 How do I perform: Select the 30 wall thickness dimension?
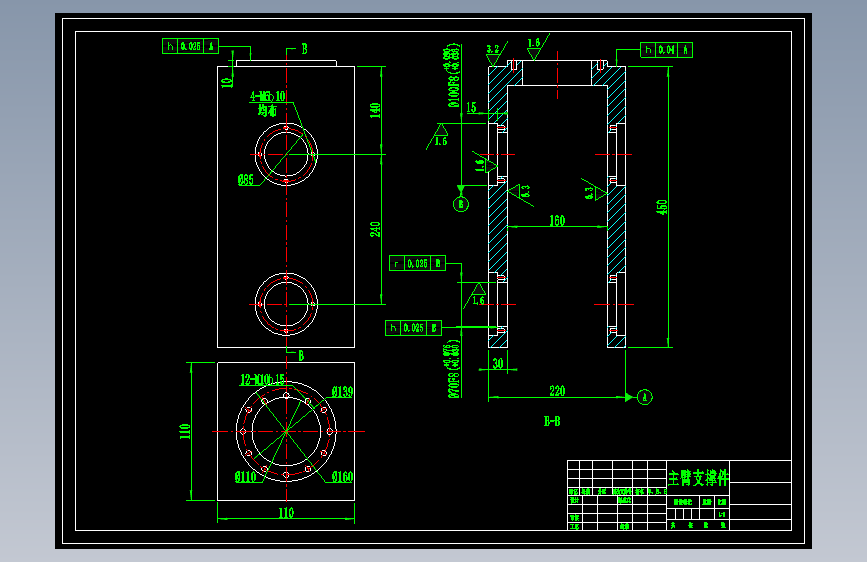pyautogui.click(x=498, y=363)
